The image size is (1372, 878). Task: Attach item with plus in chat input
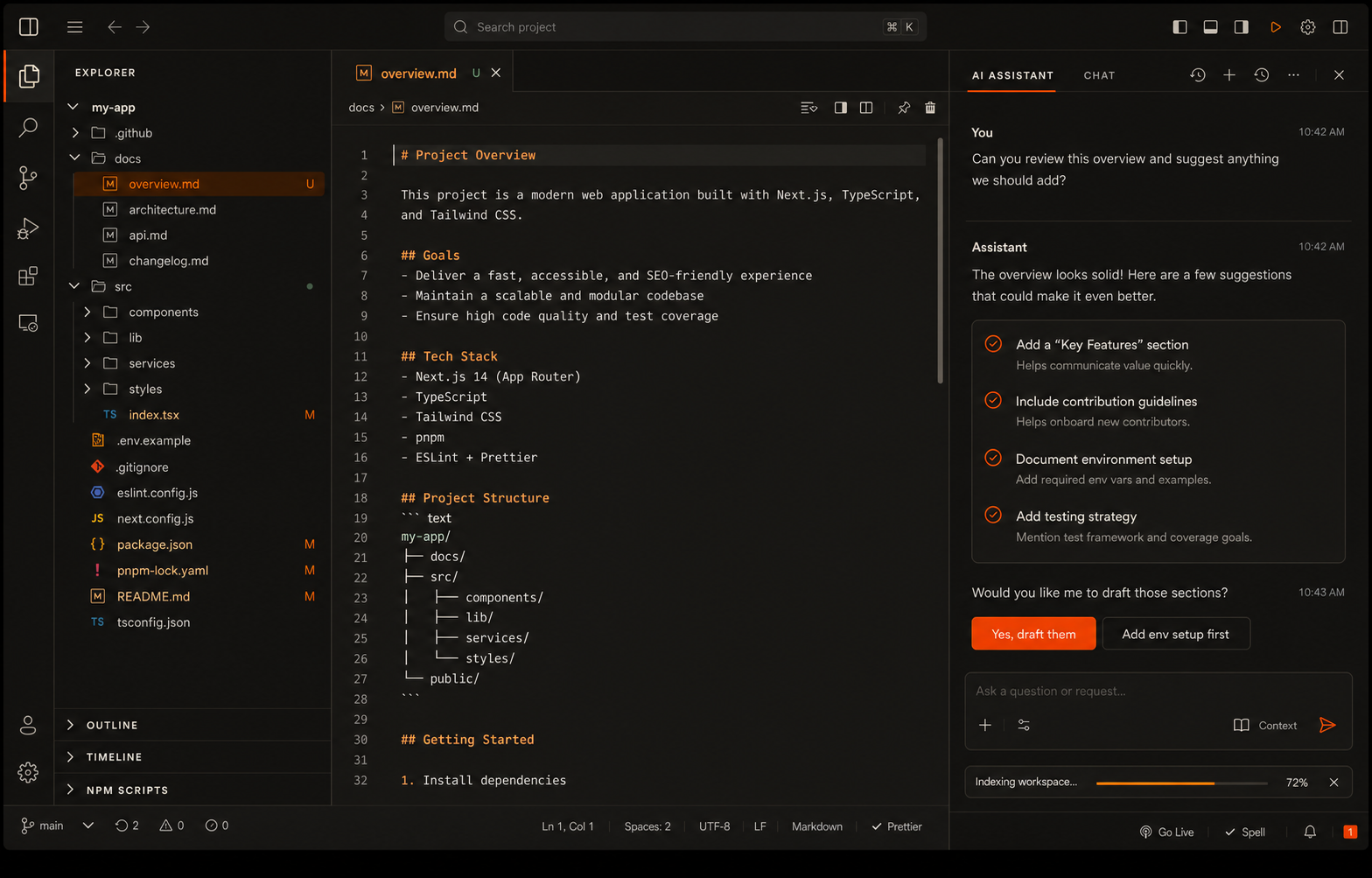point(985,725)
